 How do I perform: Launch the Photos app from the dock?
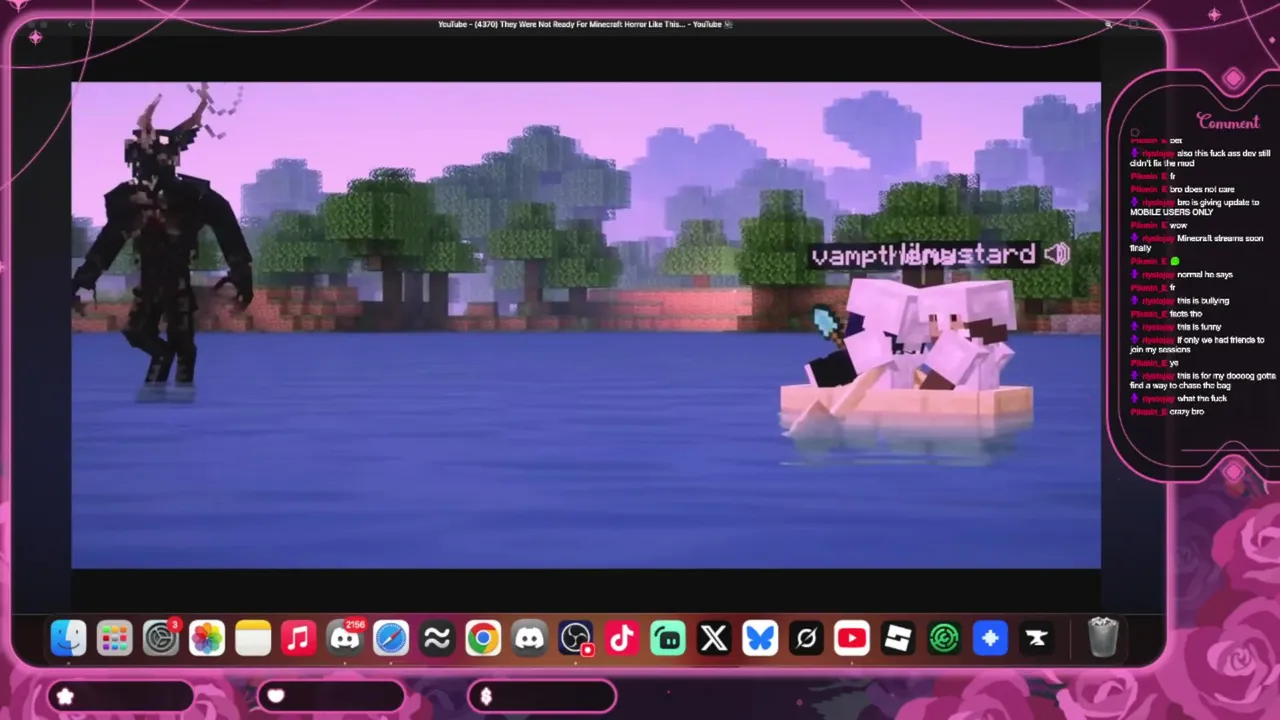tap(207, 638)
